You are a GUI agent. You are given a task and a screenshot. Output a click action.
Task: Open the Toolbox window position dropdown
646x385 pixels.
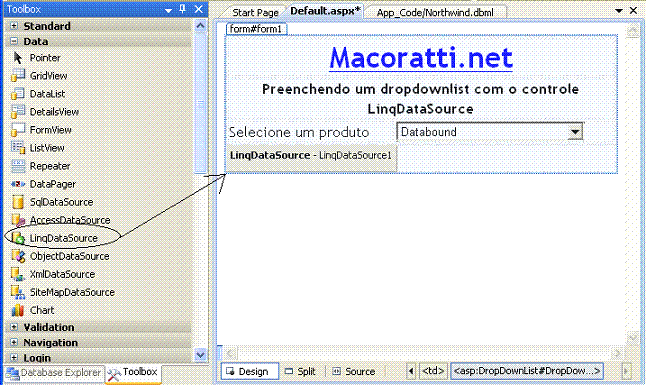point(168,10)
